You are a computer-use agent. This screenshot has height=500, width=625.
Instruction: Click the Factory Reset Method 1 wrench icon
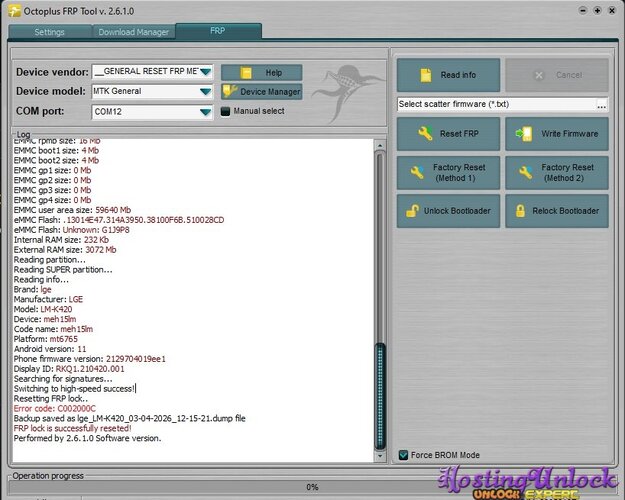pos(416,173)
